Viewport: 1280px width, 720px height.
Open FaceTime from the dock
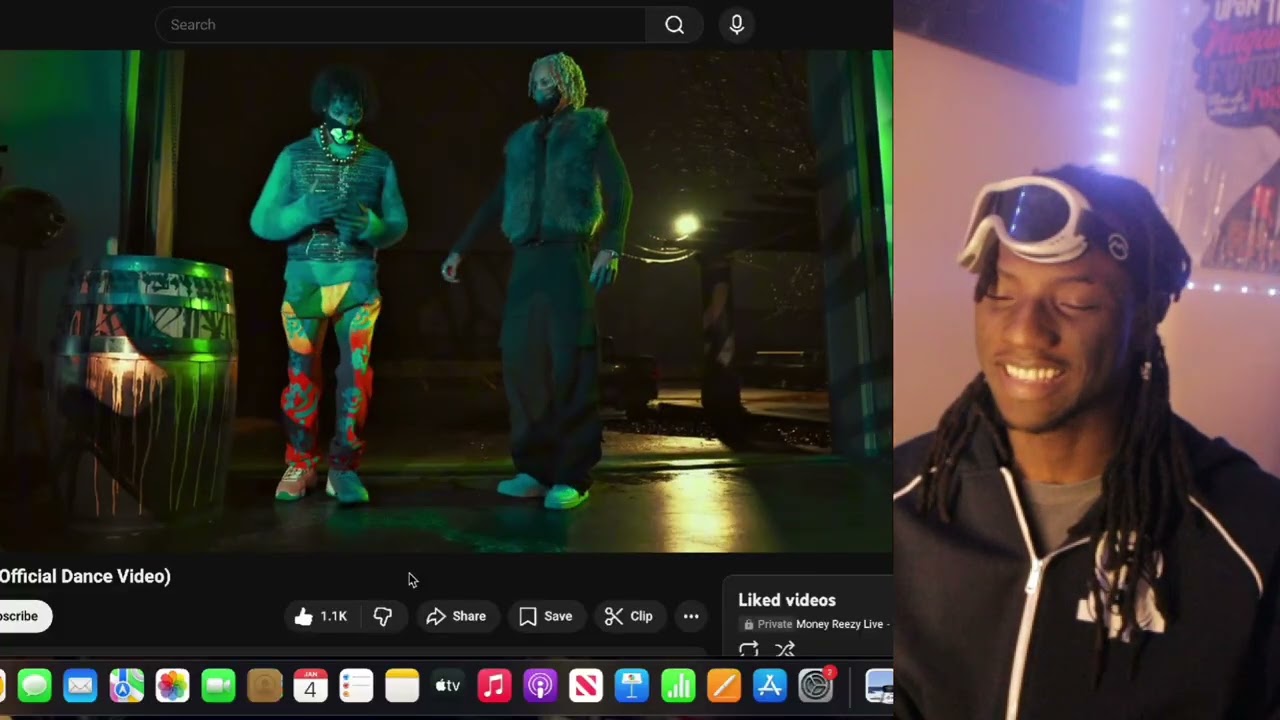pyautogui.click(x=218, y=686)
